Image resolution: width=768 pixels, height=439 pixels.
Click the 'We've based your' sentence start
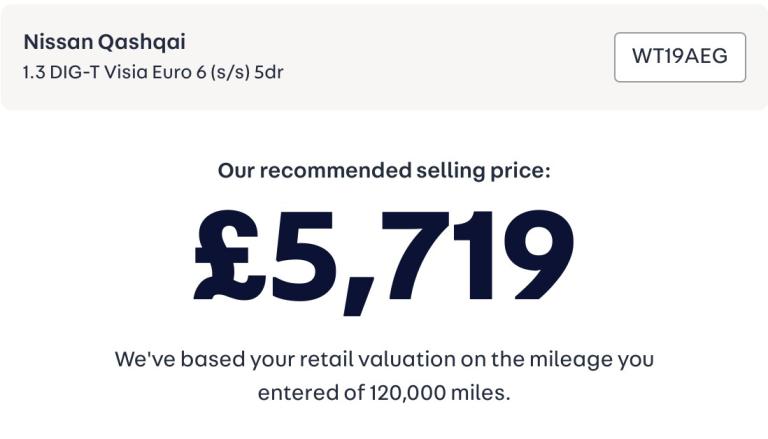[189, 358]
